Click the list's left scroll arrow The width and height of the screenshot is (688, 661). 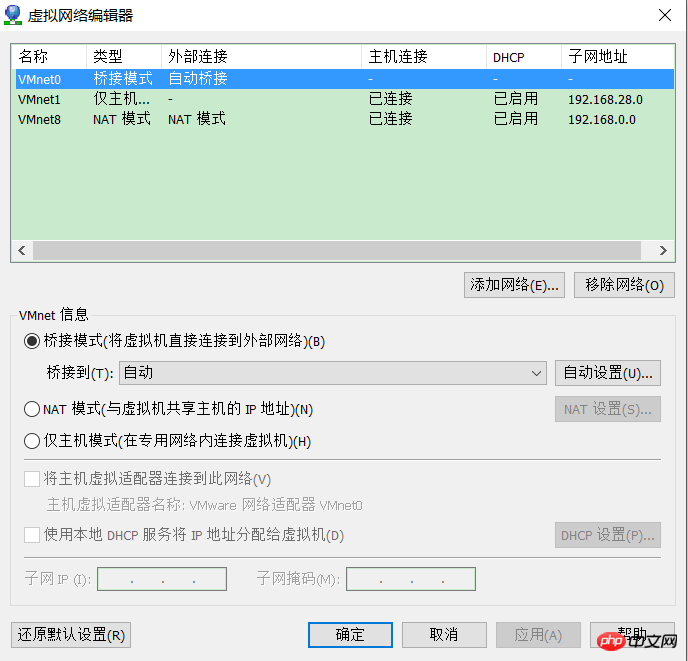tap(22, 251)
